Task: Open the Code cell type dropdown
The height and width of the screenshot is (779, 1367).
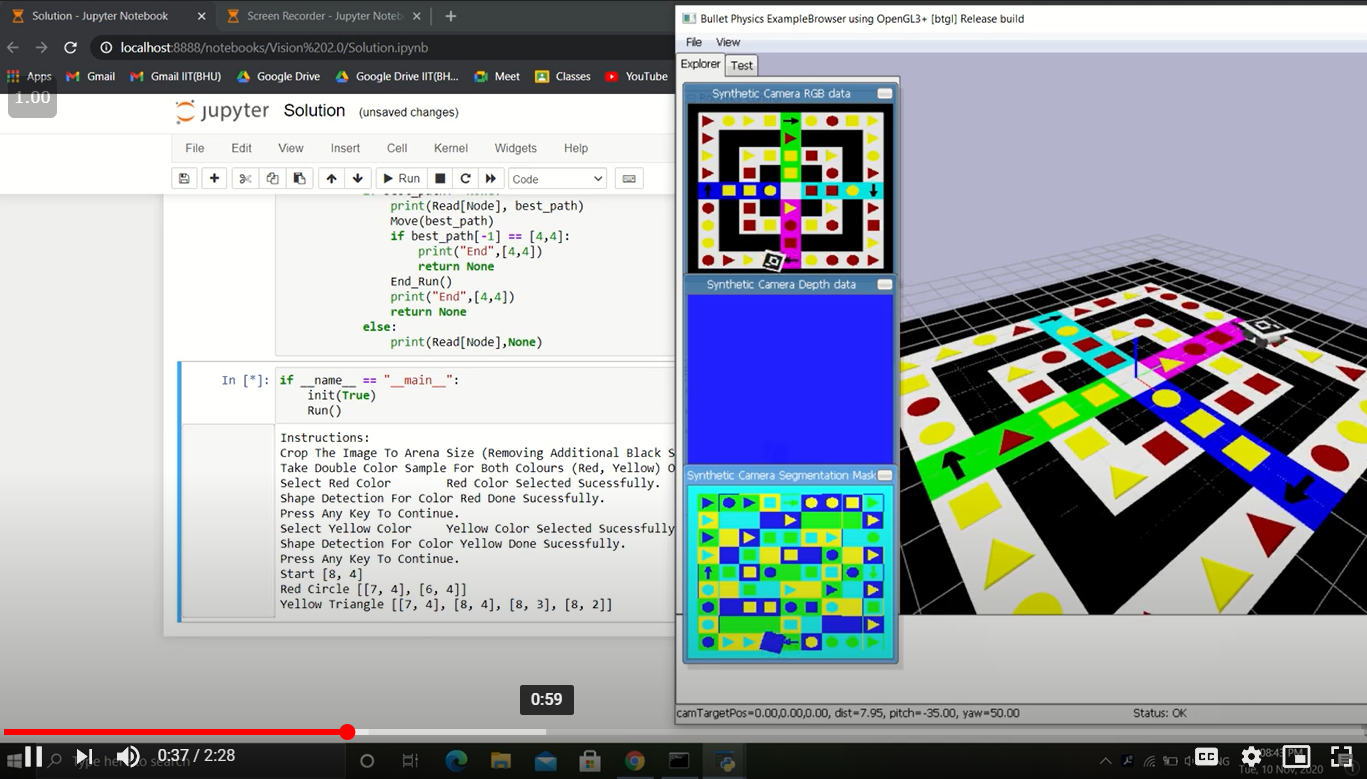Action: [557, 179]
